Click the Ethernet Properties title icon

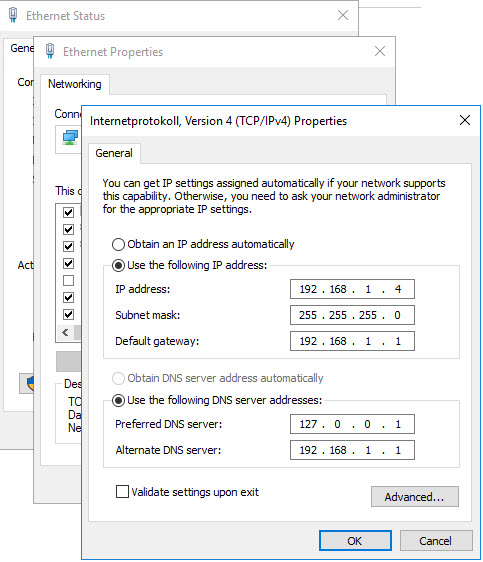(x=50, y=51)
